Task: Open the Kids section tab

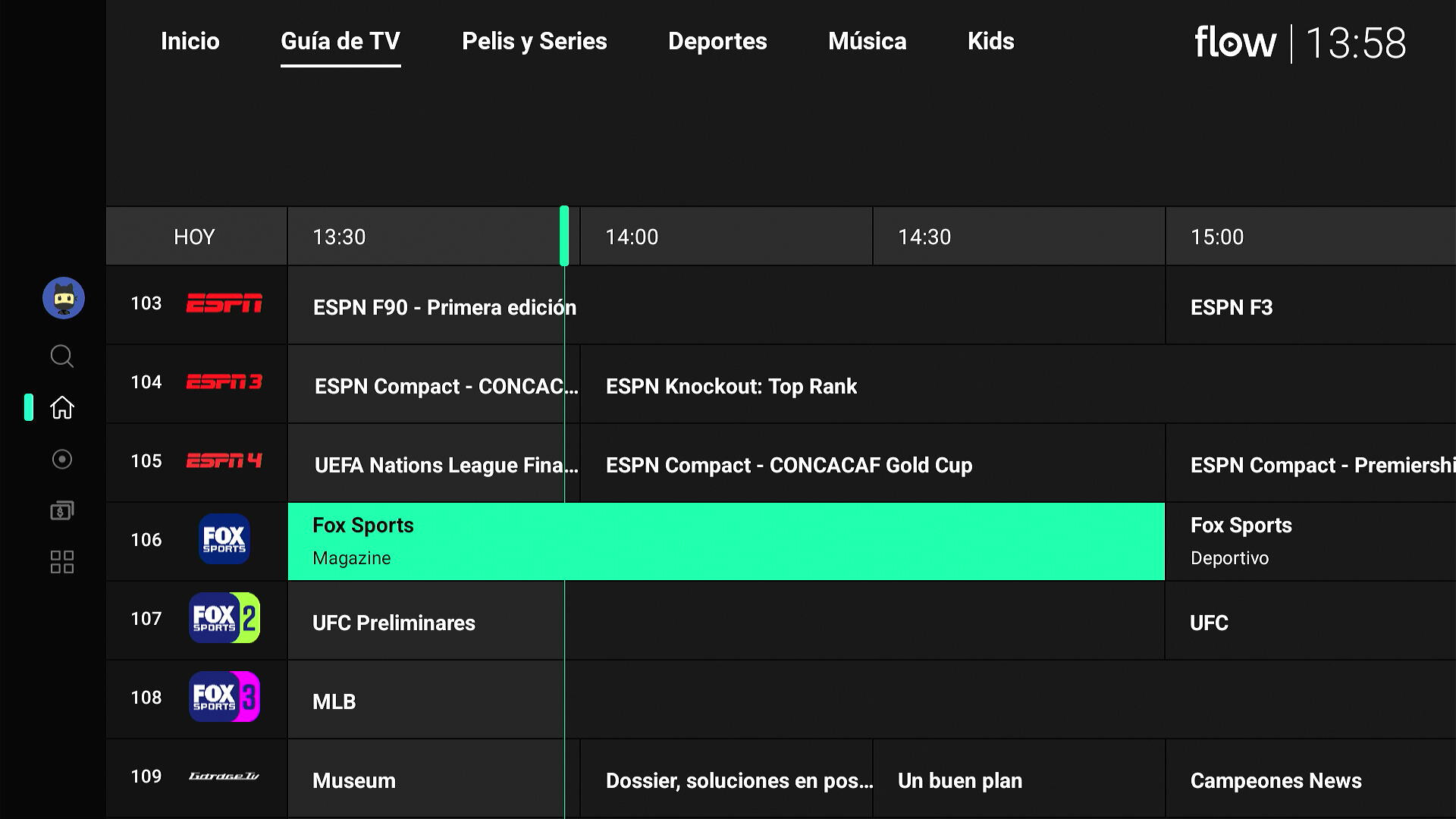Action: [990, 41]
